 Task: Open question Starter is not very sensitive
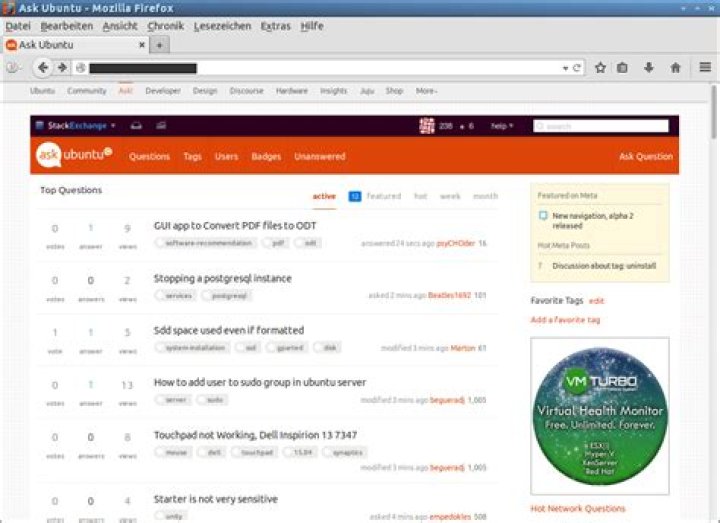tap(216, 499)
